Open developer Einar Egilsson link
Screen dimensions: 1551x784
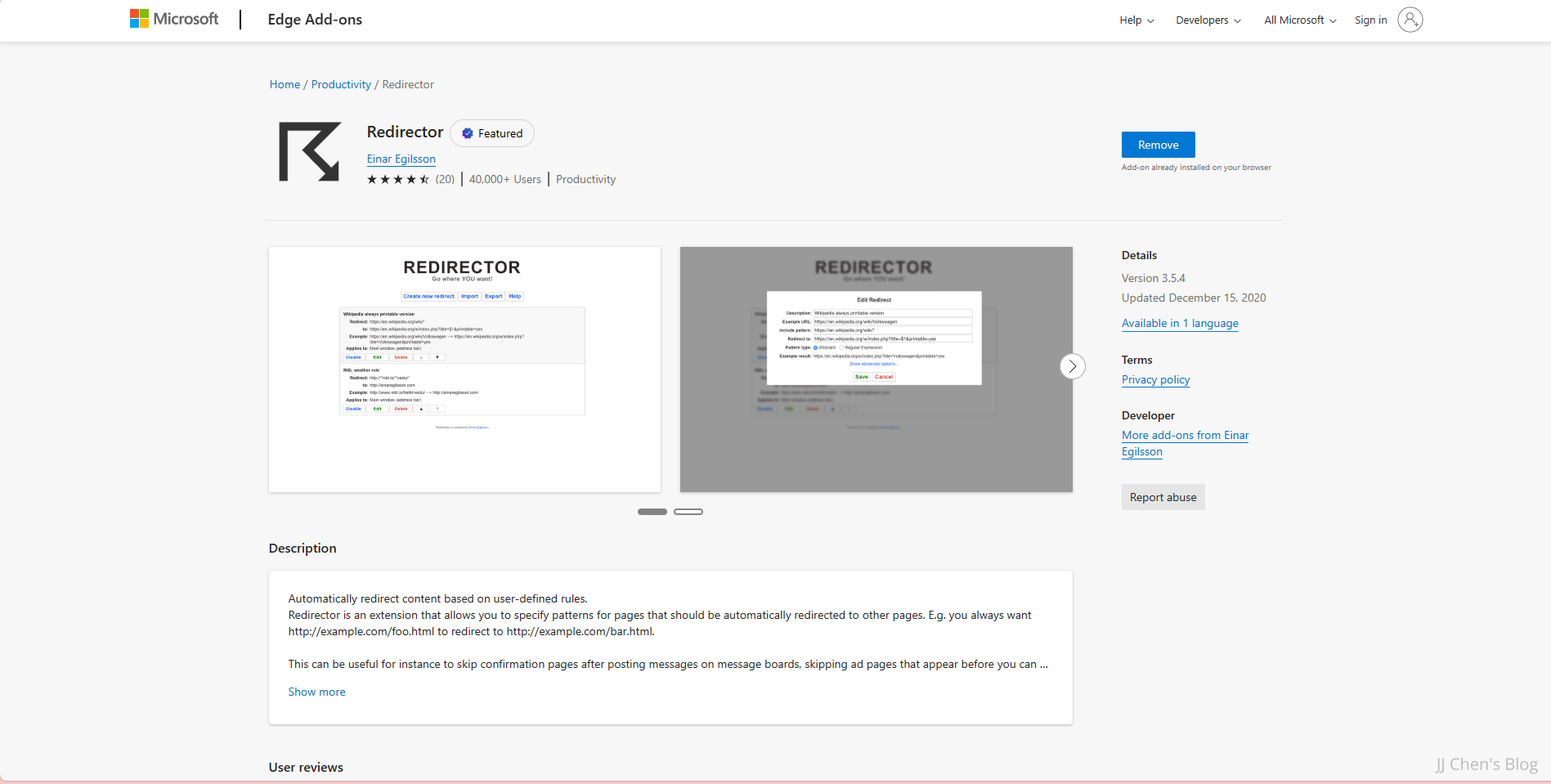[401, 159]
